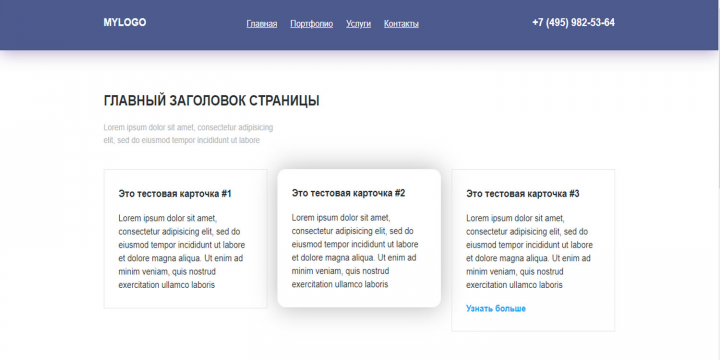Click the body text of card #3
Viewport: 720px width, 360px height.
point(529,251)
